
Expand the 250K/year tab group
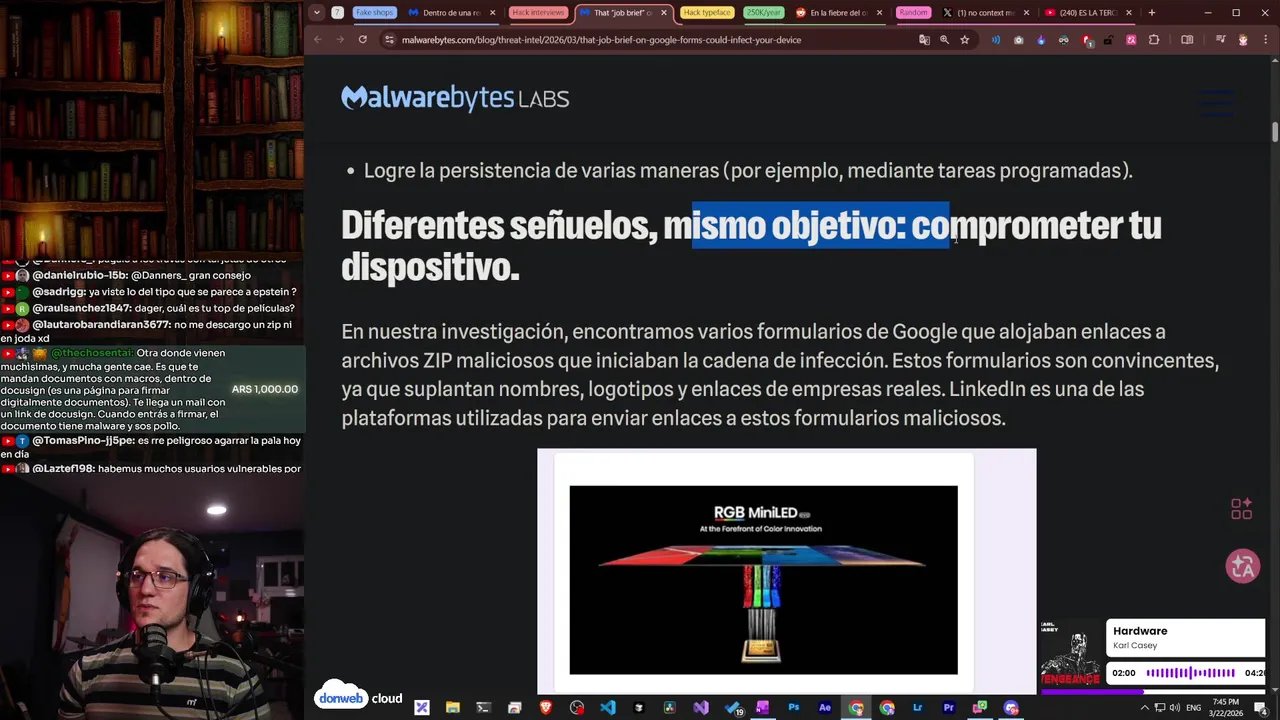pos(764,13)
